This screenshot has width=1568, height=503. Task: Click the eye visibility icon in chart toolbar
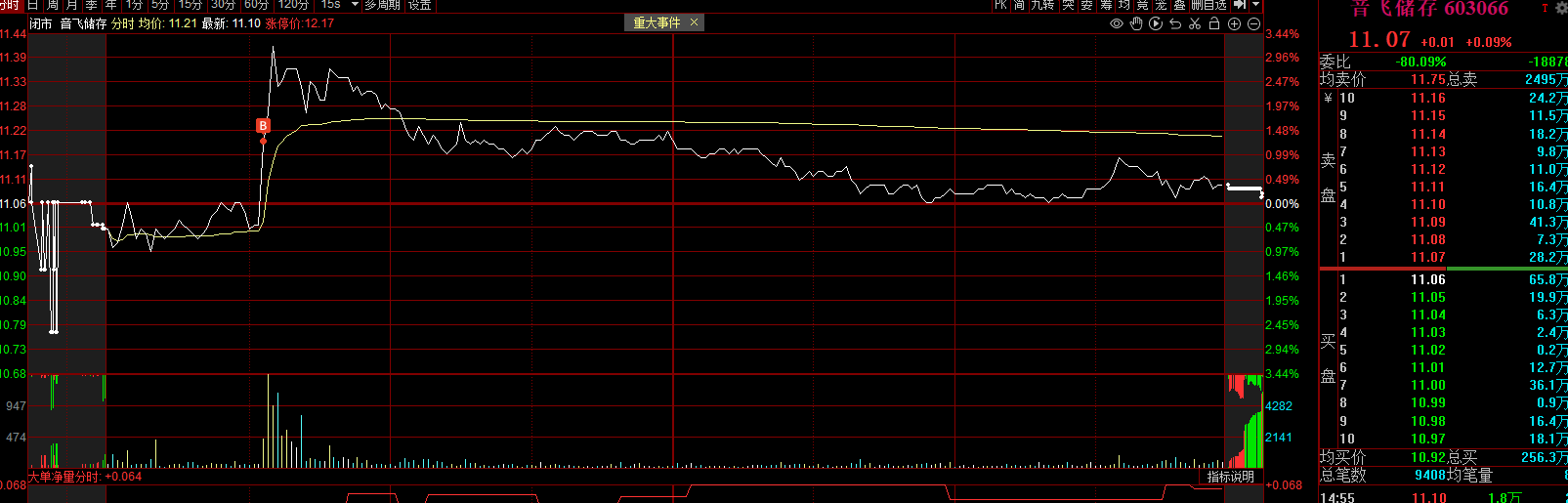tap(1117, 23)
